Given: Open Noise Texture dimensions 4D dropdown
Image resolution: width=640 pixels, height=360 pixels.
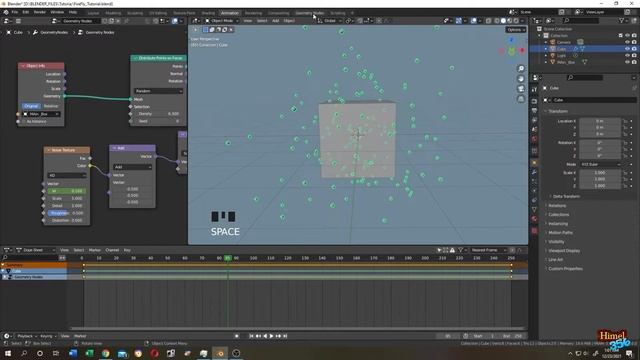Looking at the screenshot, I should 67,176.
